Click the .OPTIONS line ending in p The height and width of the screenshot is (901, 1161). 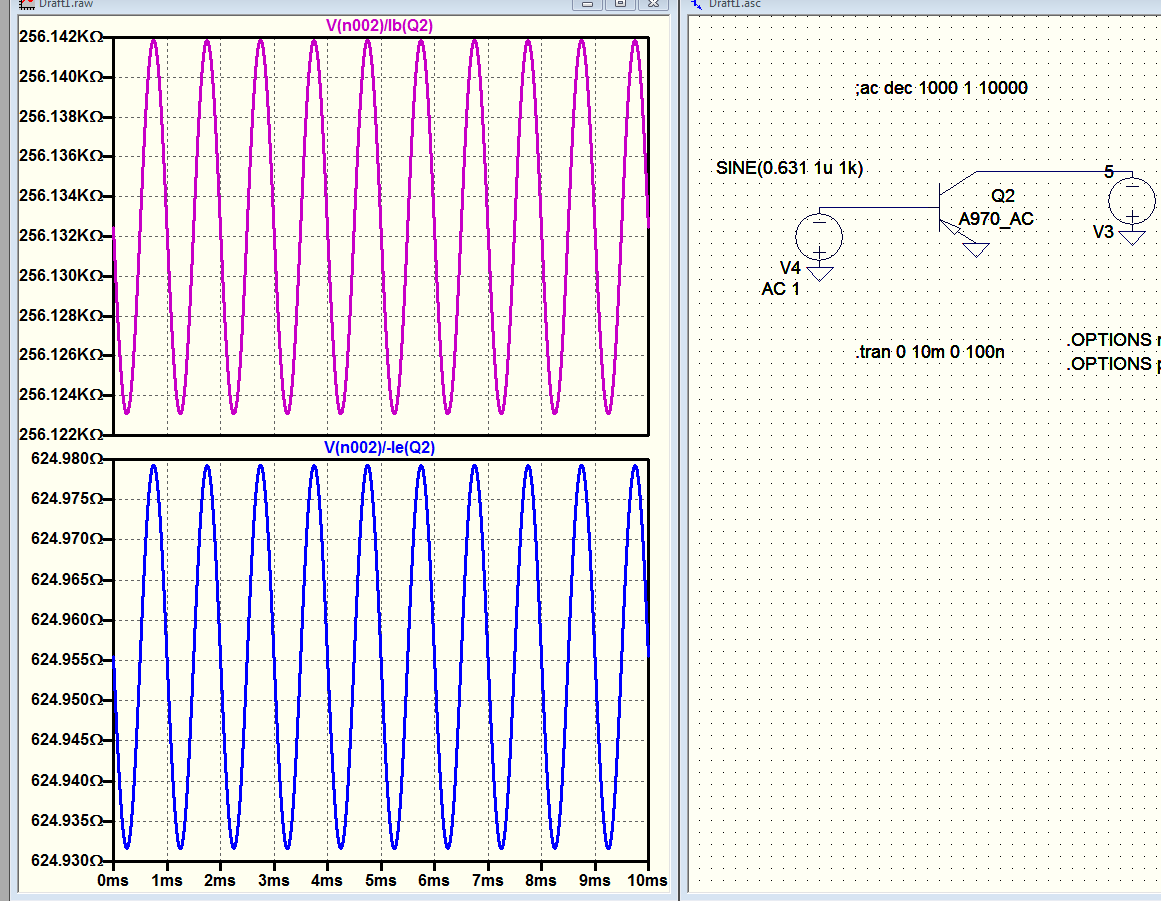click(1114, 364)
